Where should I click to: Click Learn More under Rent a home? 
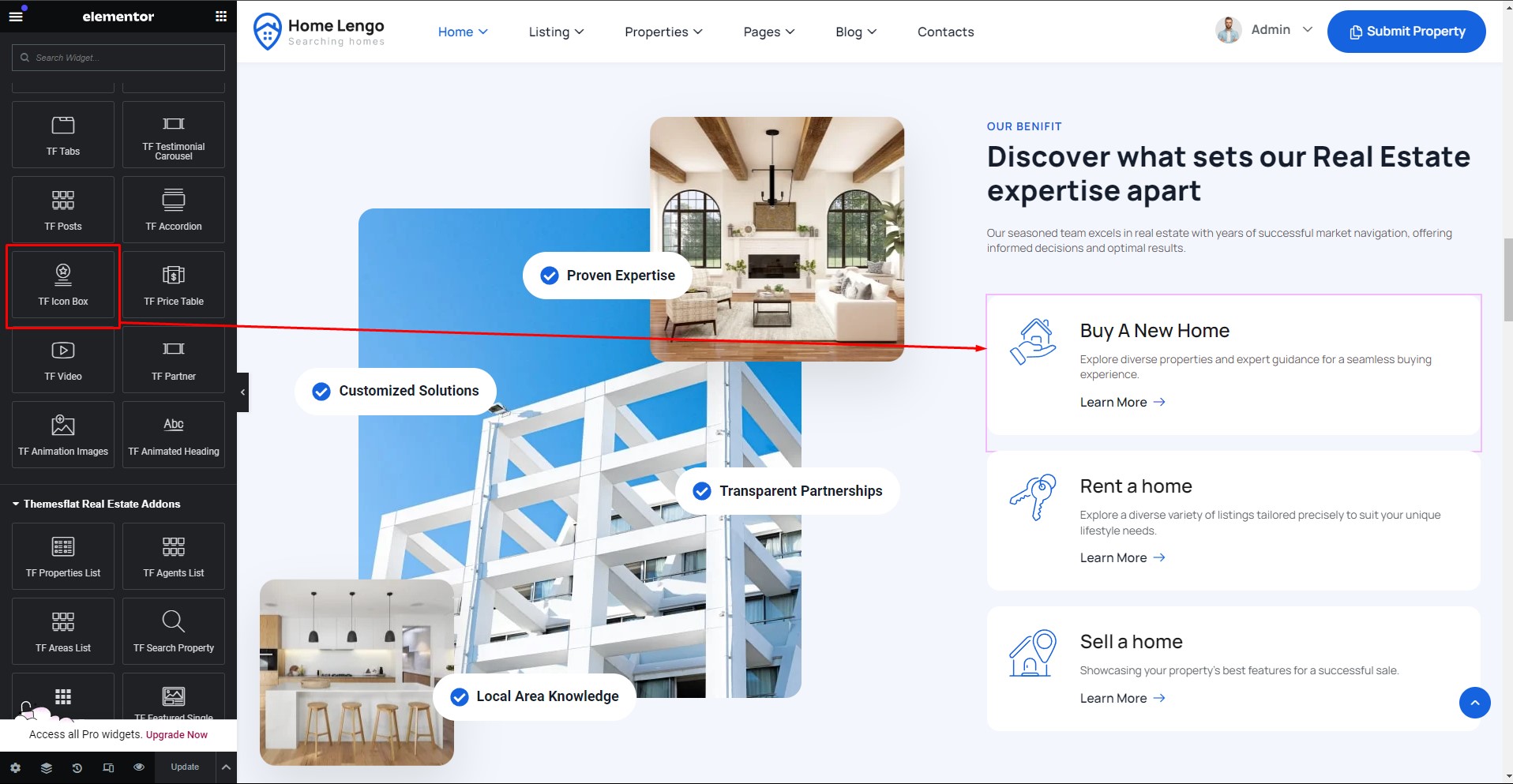[1122, 557]
